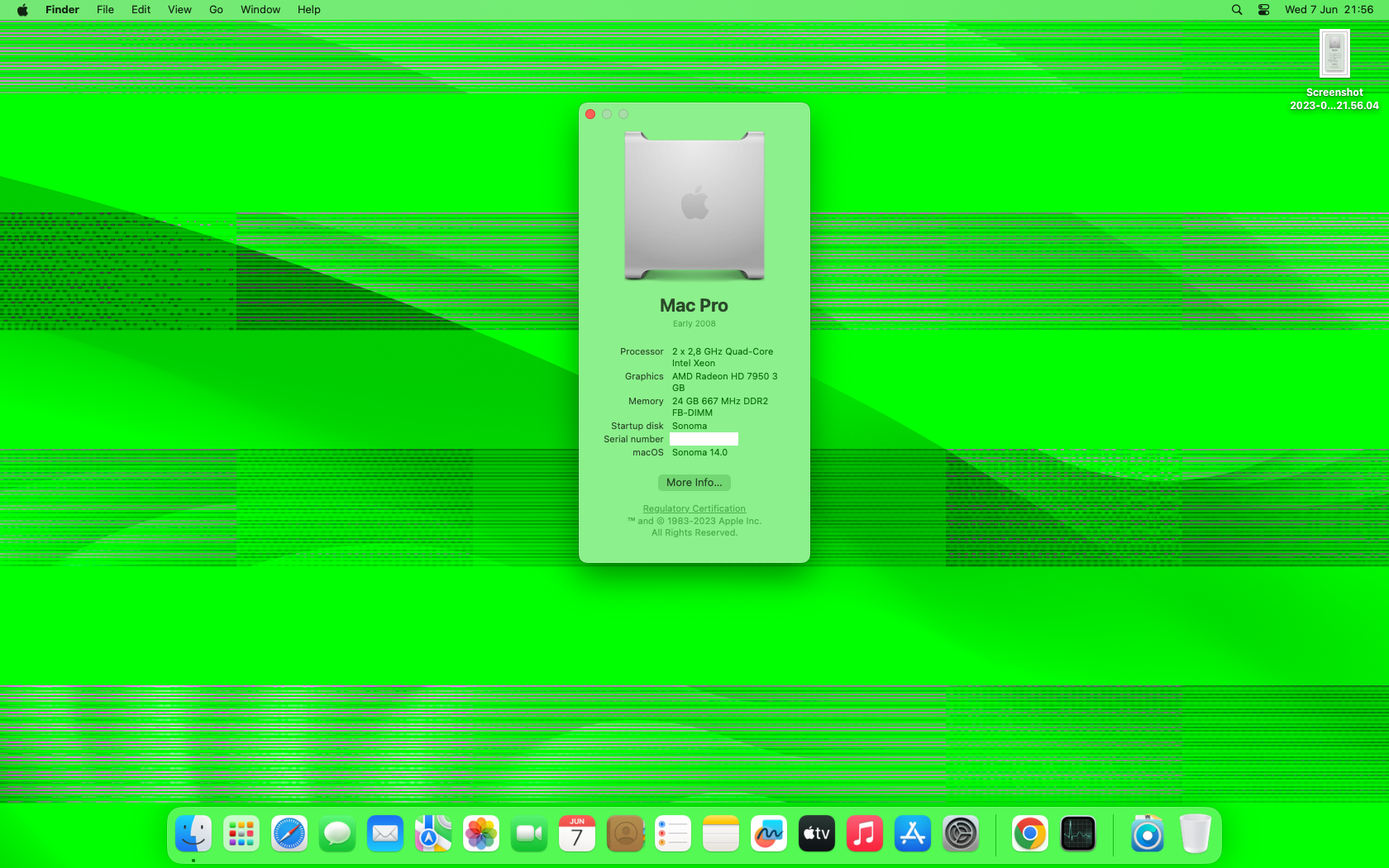The height and width of the screenshot is (868, 1389).
Task: Open the Apple TV app in the Dock
Action: [817, 833]
